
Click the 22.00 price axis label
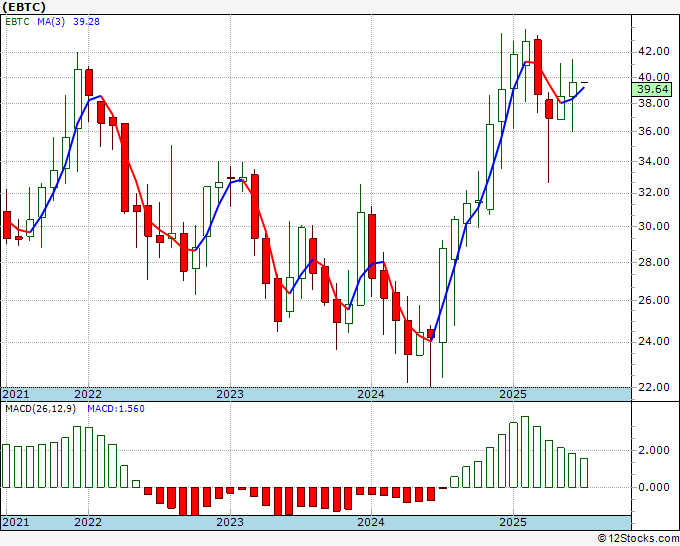[x=654, y=387]
